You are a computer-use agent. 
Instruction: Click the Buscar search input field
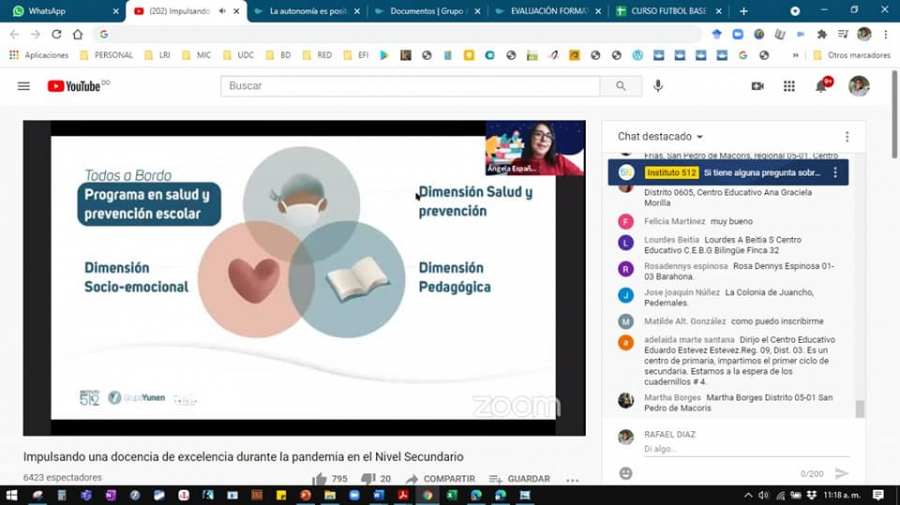click(410, 87)
